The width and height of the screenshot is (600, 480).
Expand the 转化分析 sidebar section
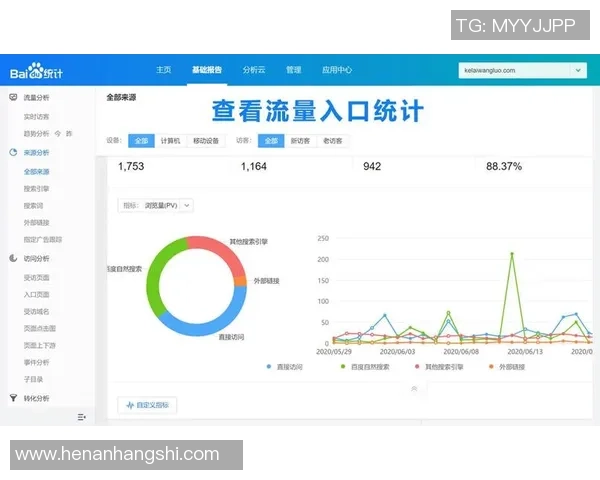[x=36, y=398]
